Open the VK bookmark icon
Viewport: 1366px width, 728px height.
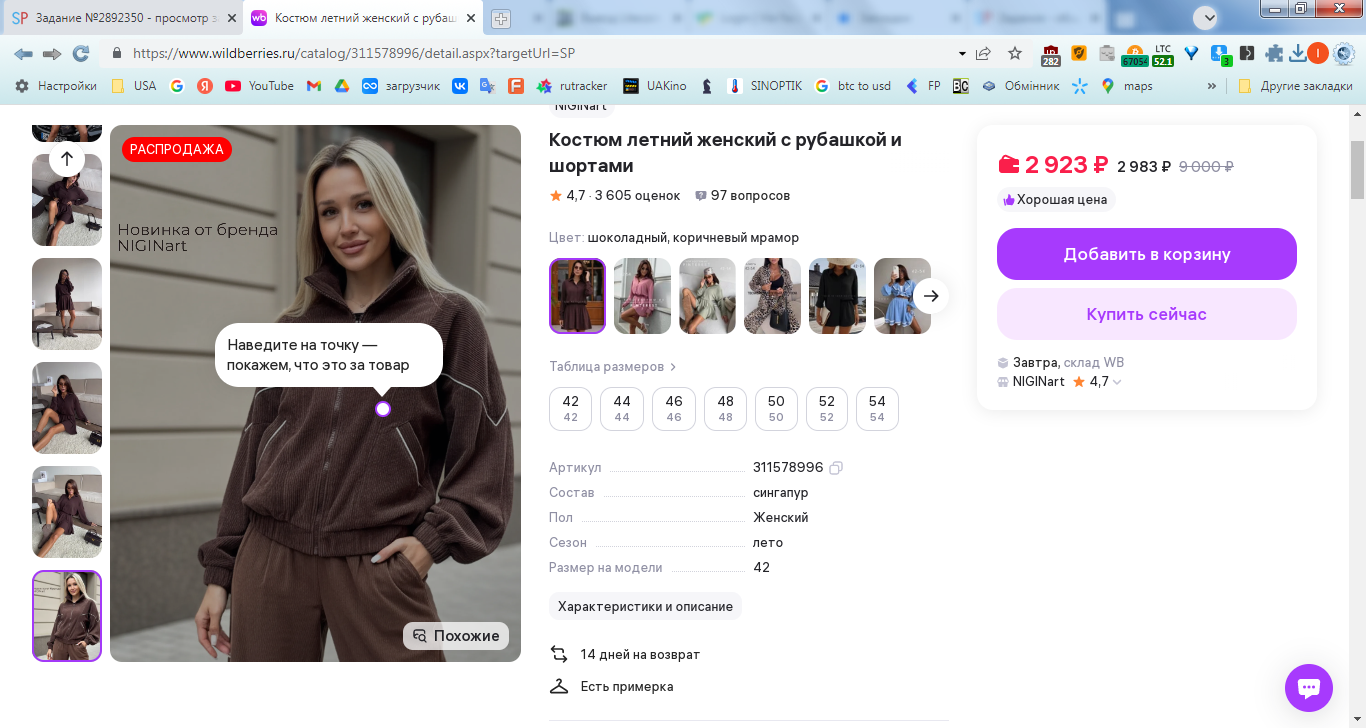point(460,86)
